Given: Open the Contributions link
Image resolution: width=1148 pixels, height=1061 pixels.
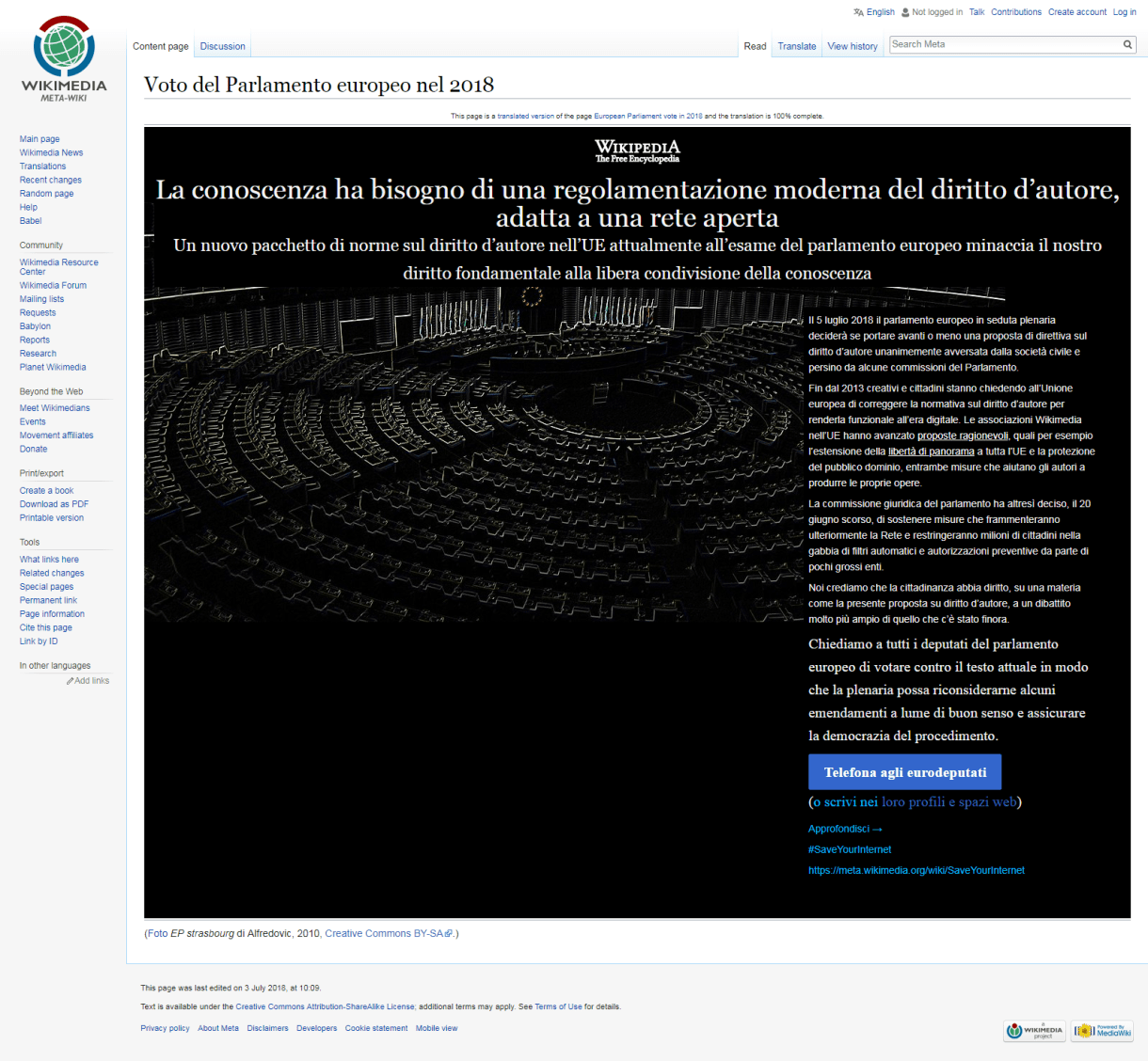Looking at the screenshot, I should pyautogui.click(x=1016, y=12).
